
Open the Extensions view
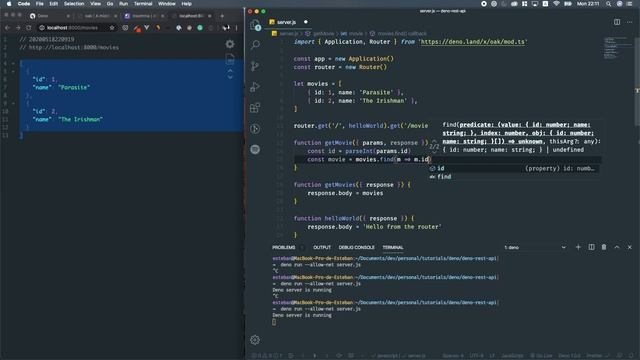pos(255,108)
